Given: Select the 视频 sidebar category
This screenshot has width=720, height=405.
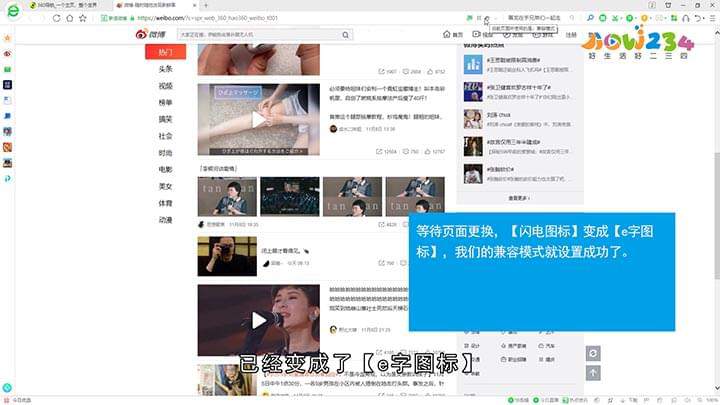Looking at the screenshot, I should coord(165,86).
